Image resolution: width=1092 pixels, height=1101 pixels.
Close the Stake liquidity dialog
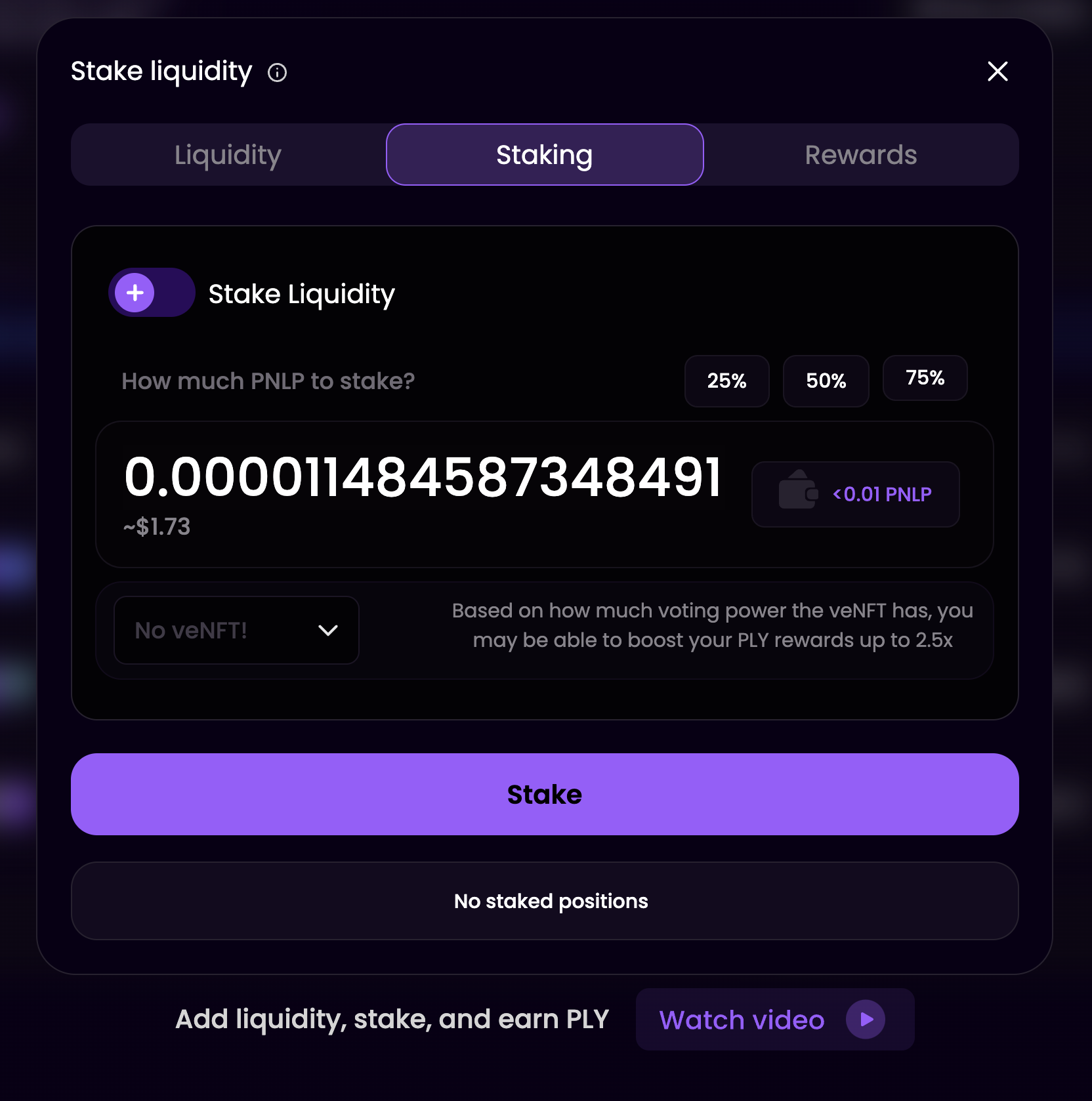[x=997, y=72]
